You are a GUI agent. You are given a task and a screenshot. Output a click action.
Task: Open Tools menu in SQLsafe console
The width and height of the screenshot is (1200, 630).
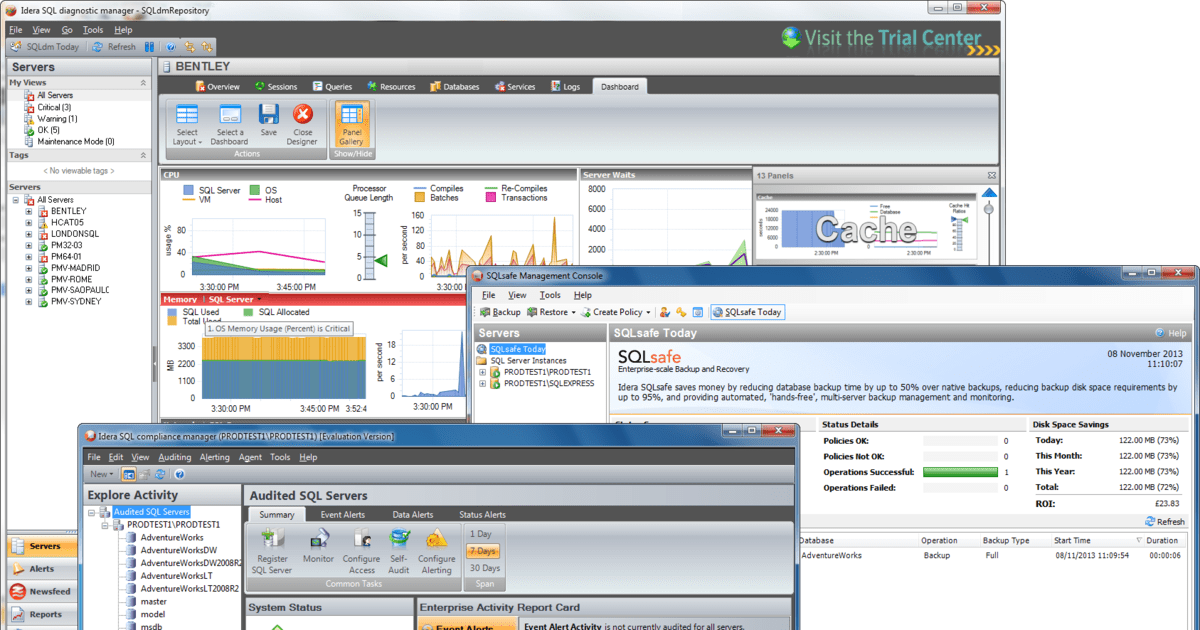pos(550,295)
